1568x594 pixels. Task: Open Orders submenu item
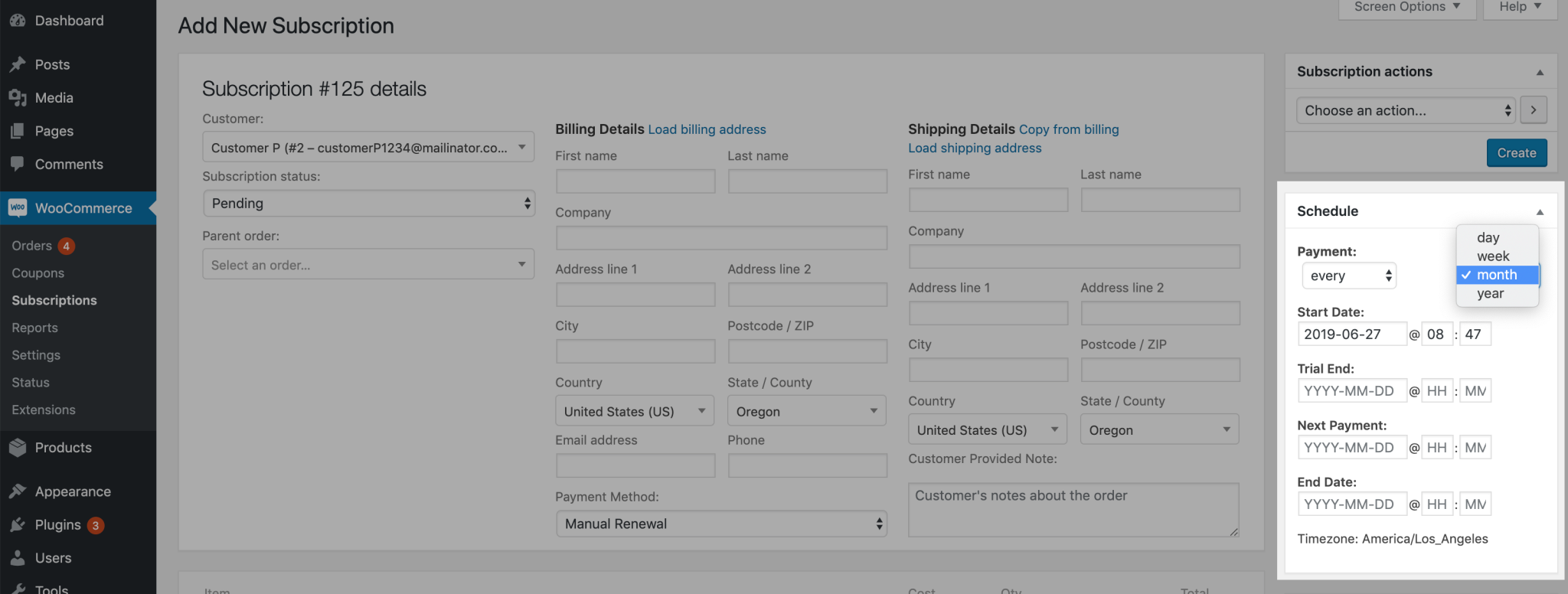(32, 246)
